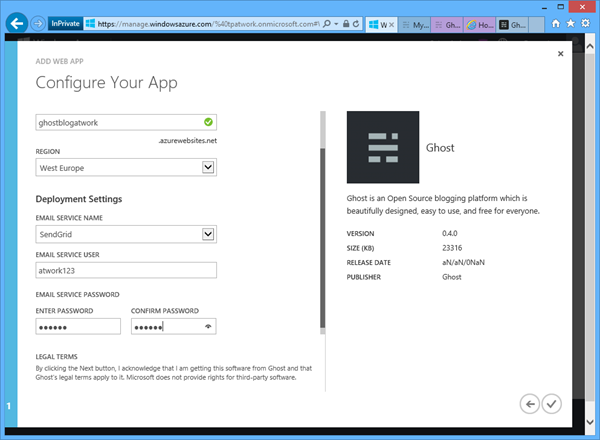Switch to the first 'Gh...' purple tab

click(447, 25)
